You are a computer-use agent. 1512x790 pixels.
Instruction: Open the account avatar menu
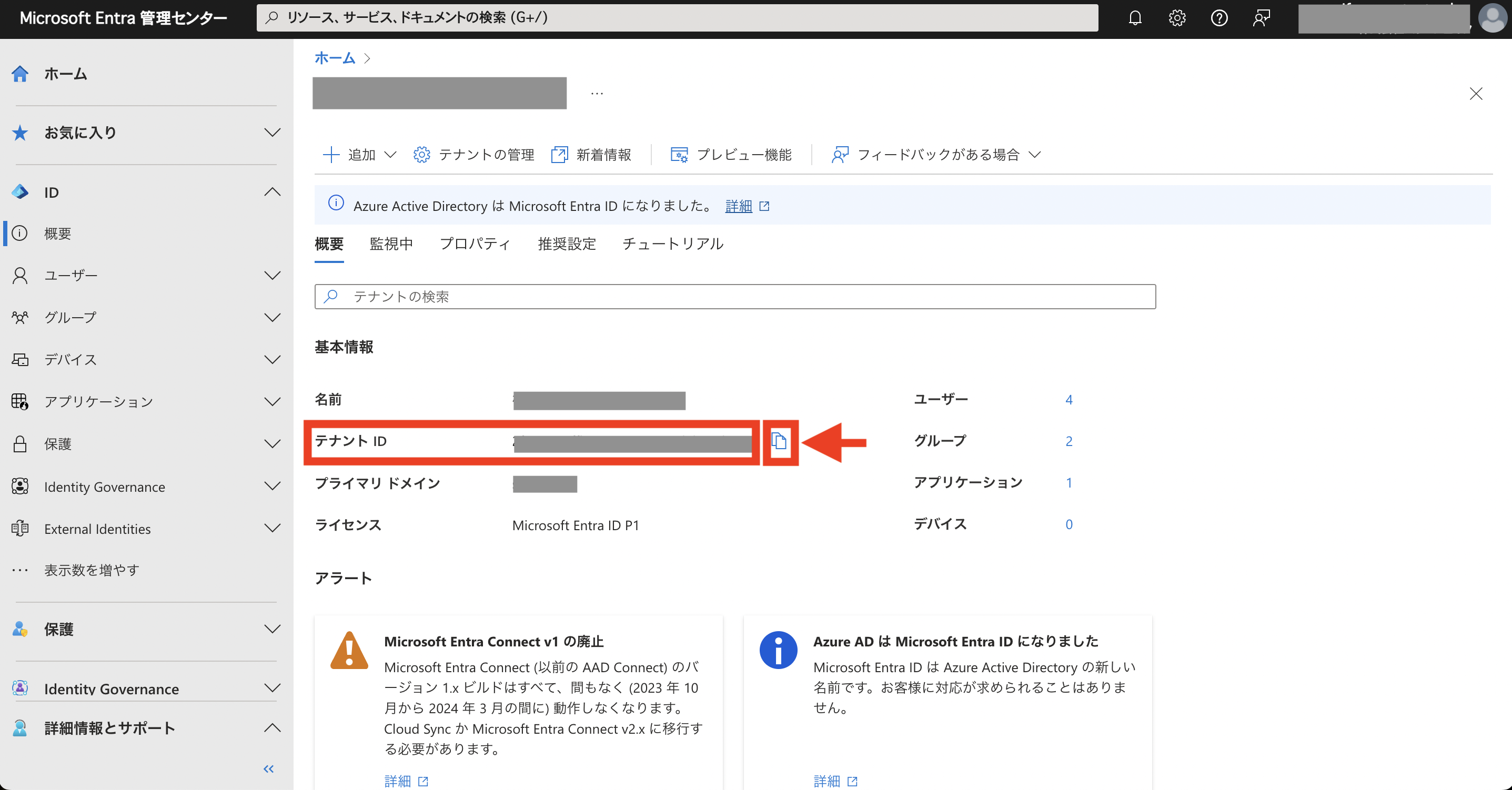[1493, 18]
